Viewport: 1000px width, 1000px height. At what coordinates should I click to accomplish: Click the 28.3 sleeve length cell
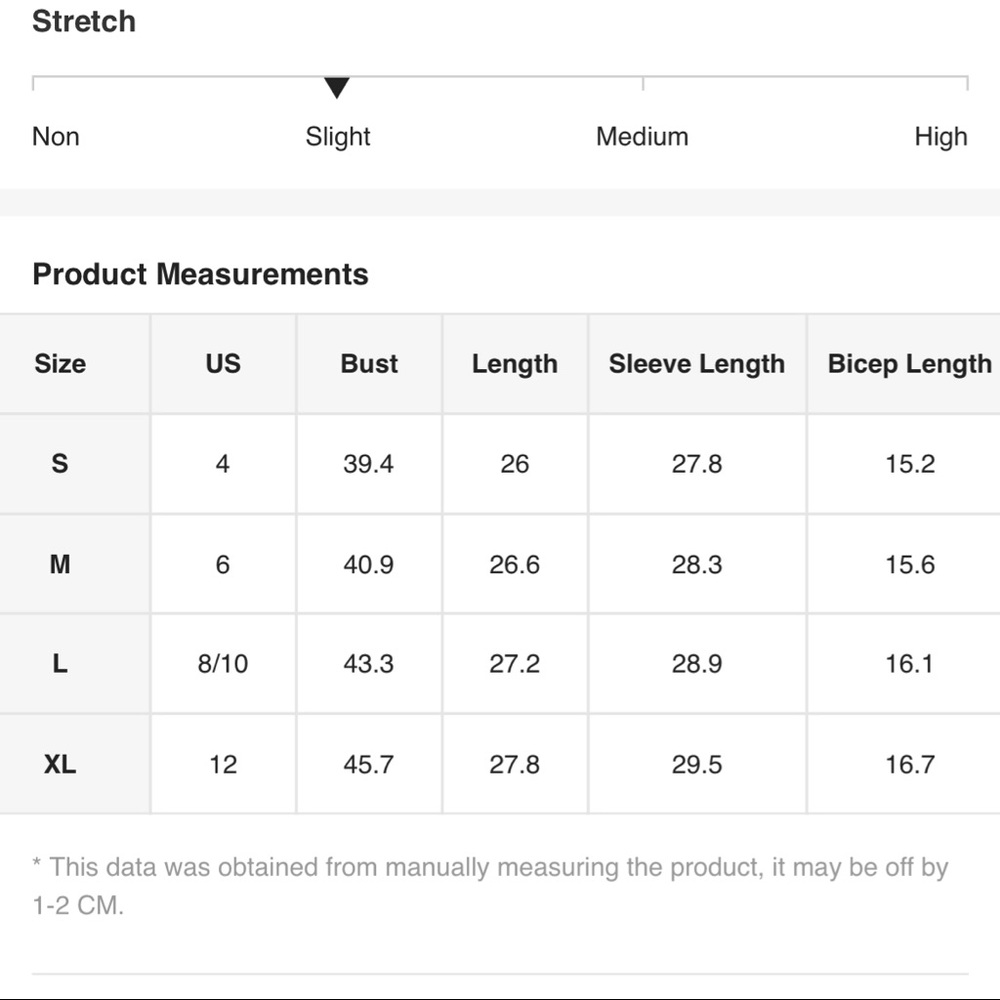tap(696, 564)
